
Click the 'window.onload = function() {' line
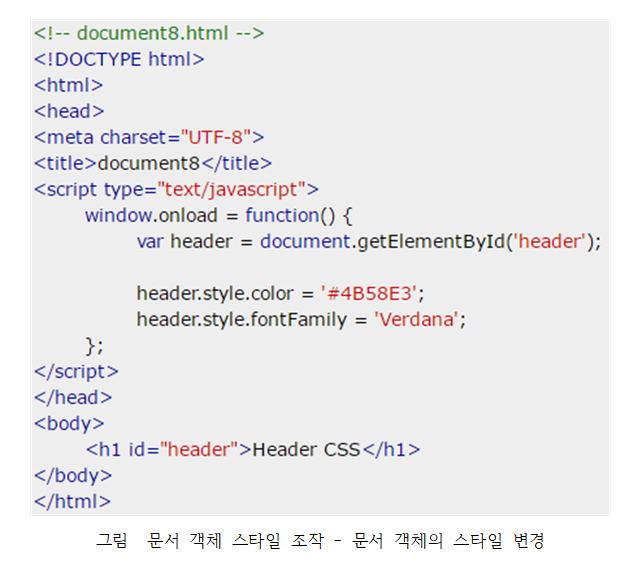(x=218, y=216)
